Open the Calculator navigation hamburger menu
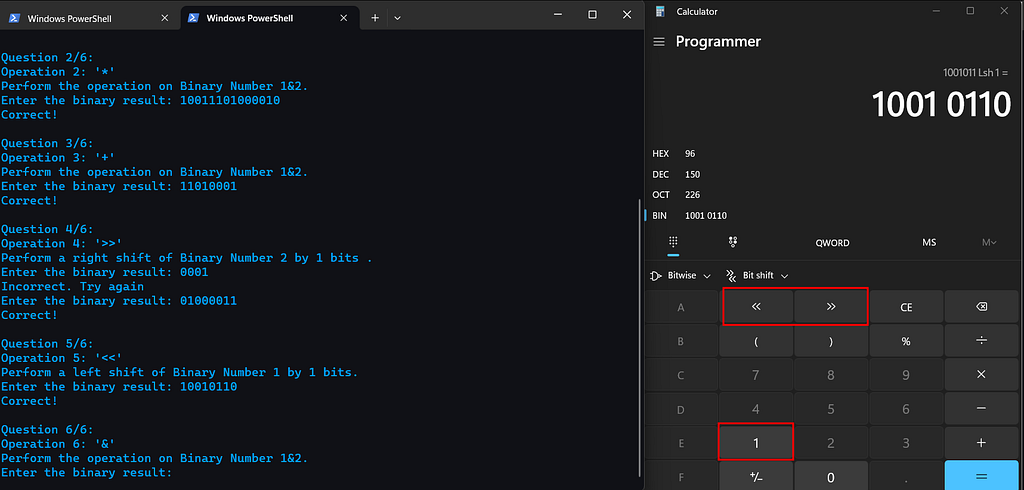Screen dimensions: 1024x490 [659, 42]
